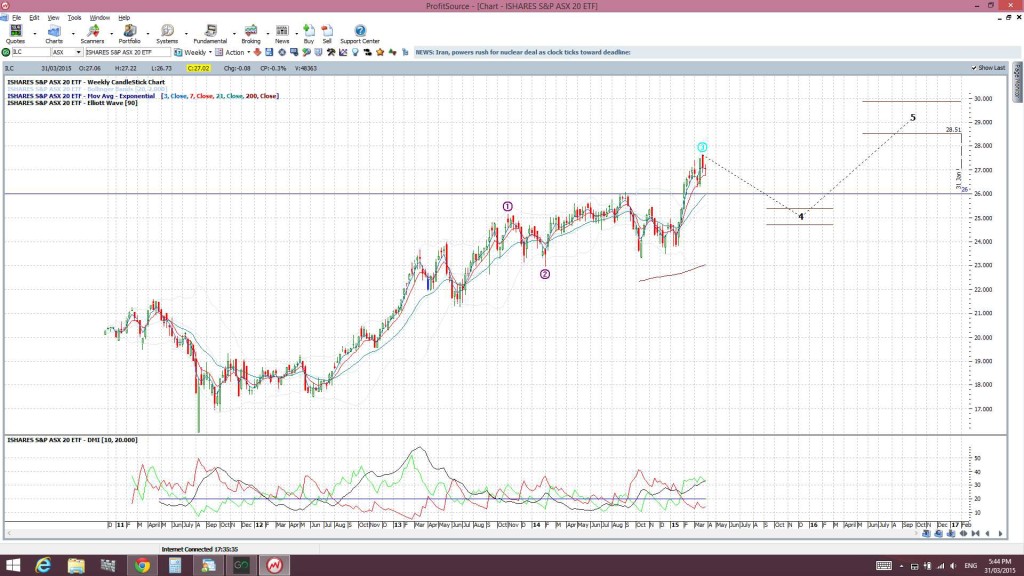Expand the Portfolio dropdown arrow
The image size is (1024, 576).
pos(148,33)
